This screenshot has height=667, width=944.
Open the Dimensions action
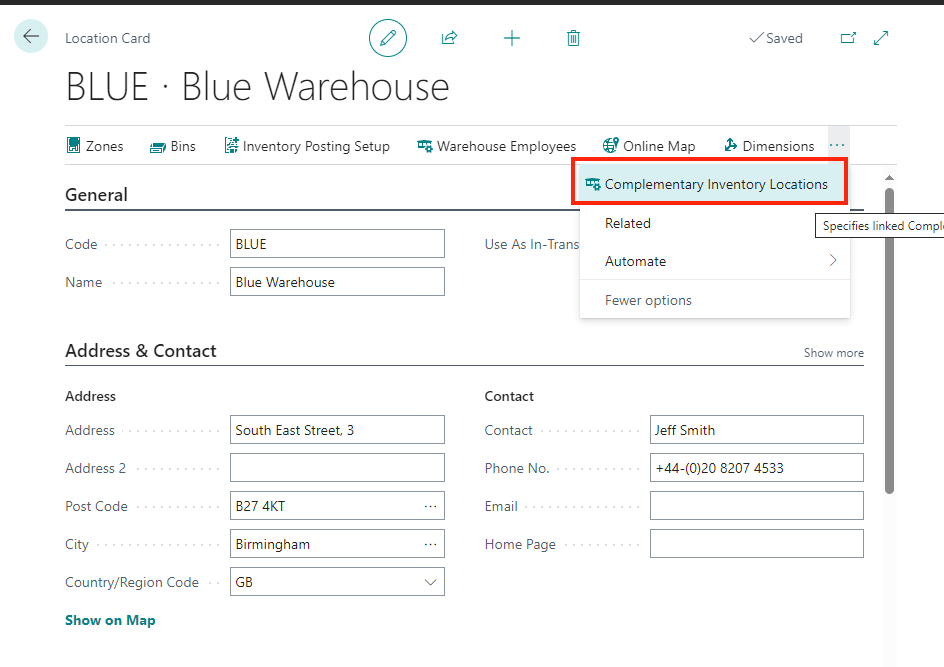click(x=768, y=146)
